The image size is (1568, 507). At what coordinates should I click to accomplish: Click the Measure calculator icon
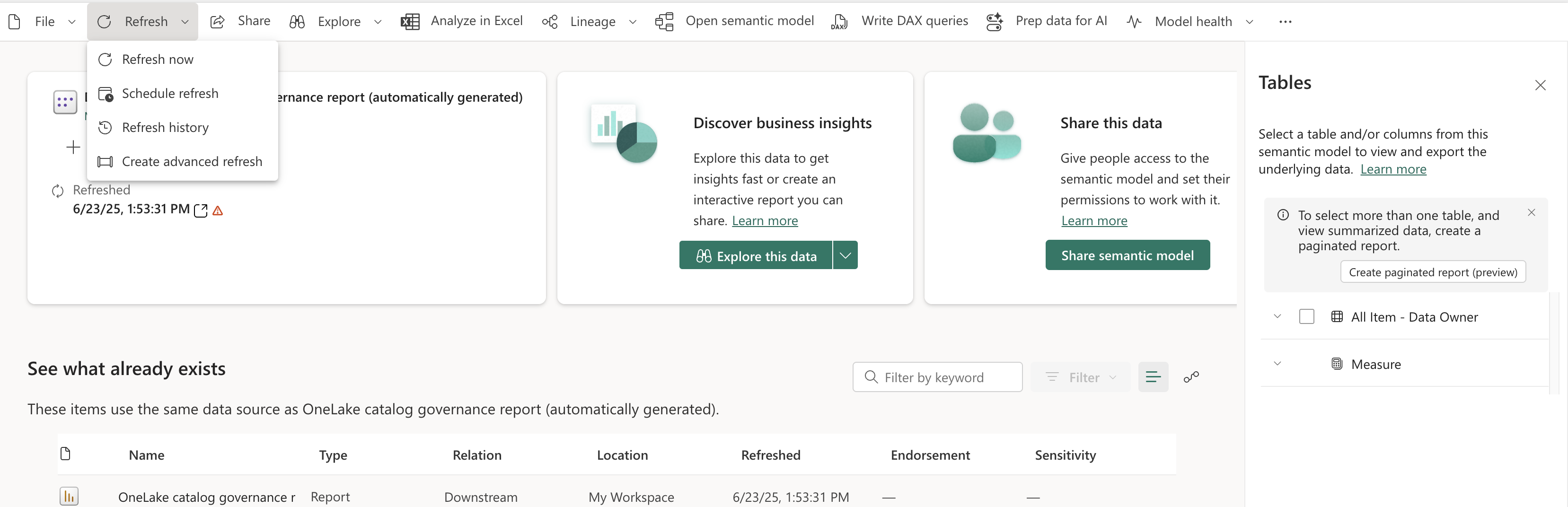click(1337, 364)
